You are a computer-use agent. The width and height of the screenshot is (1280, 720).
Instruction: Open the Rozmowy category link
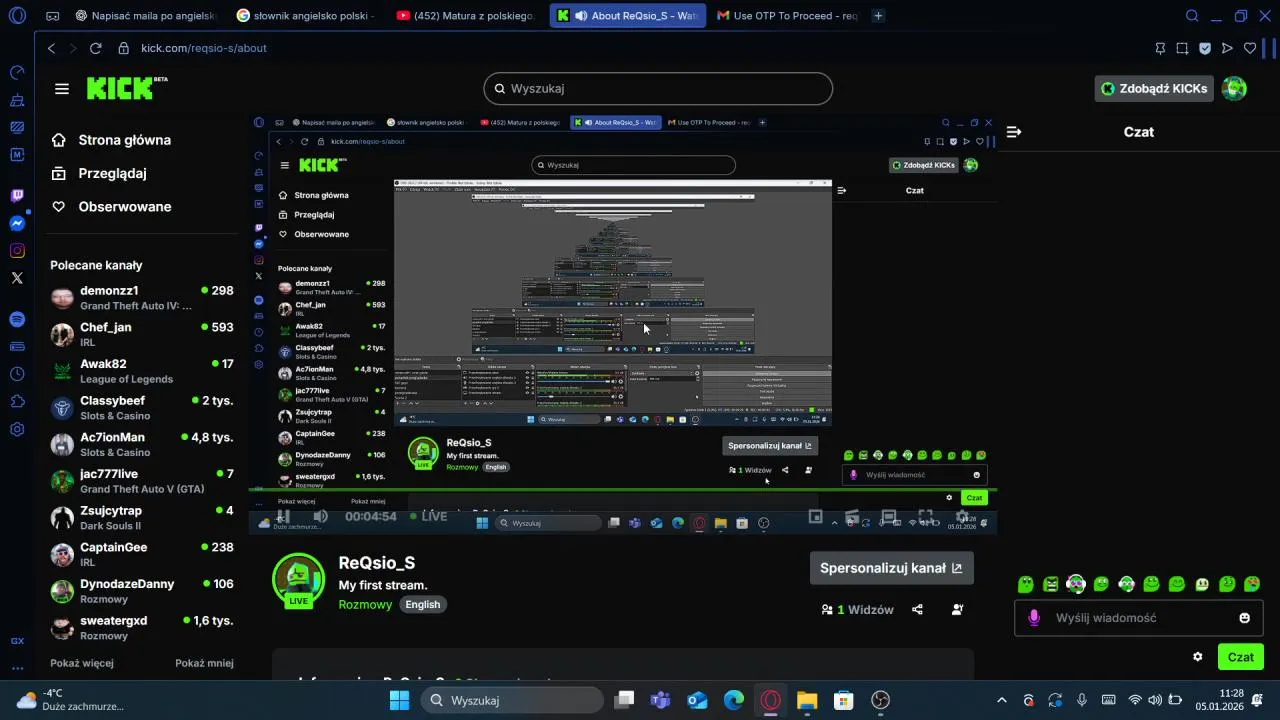pos(365,605)
